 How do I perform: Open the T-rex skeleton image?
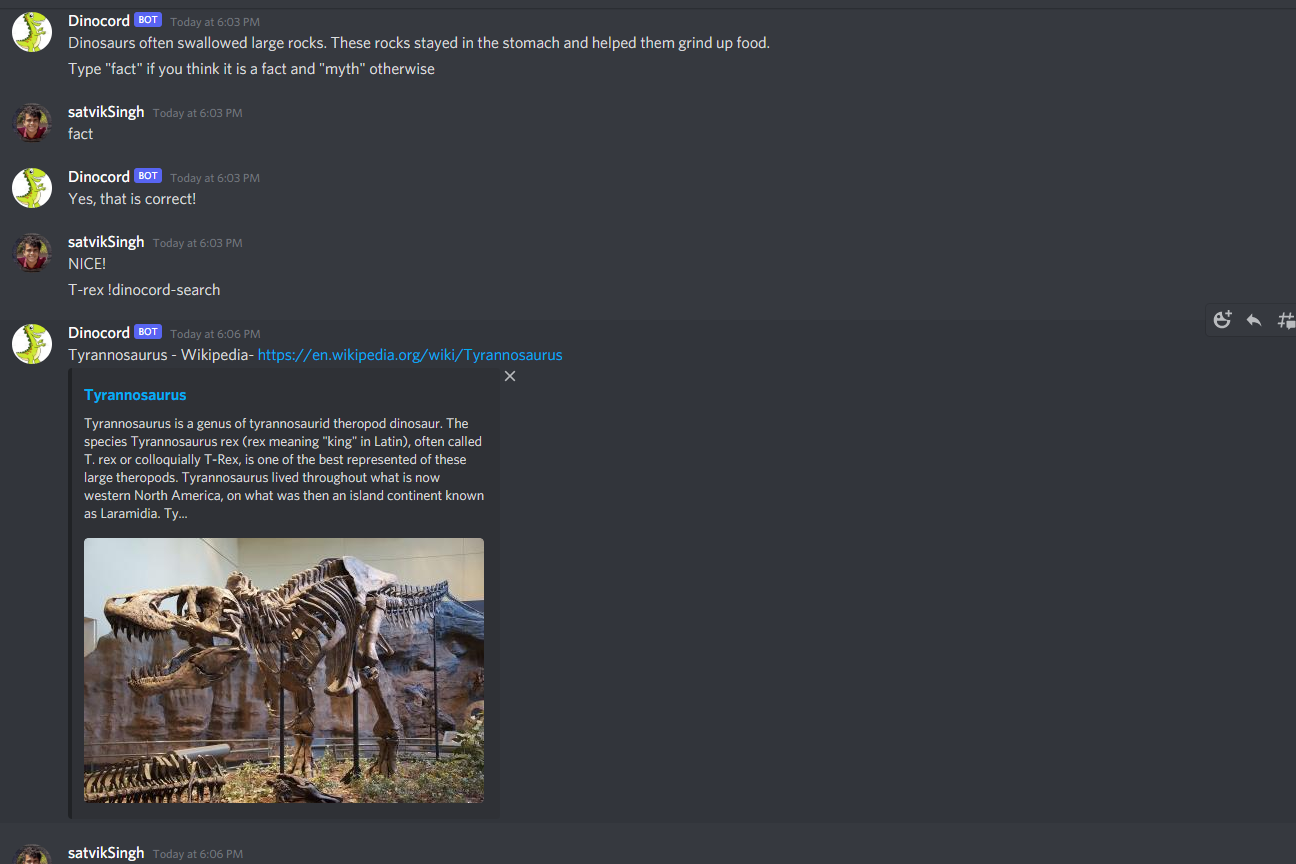284,670
